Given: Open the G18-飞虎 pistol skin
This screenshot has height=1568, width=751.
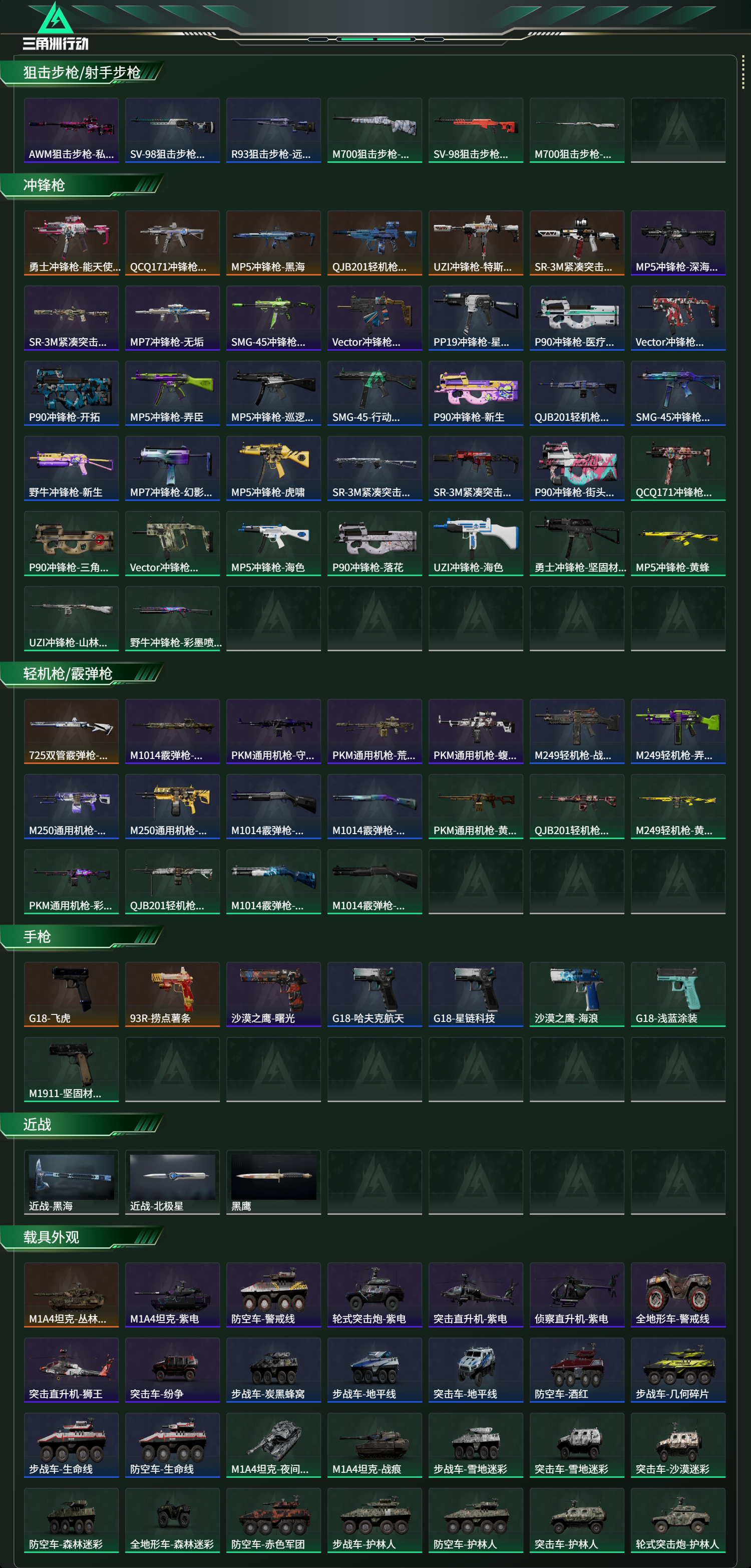Looking at the screenshot, I should [x=71, y=994].
